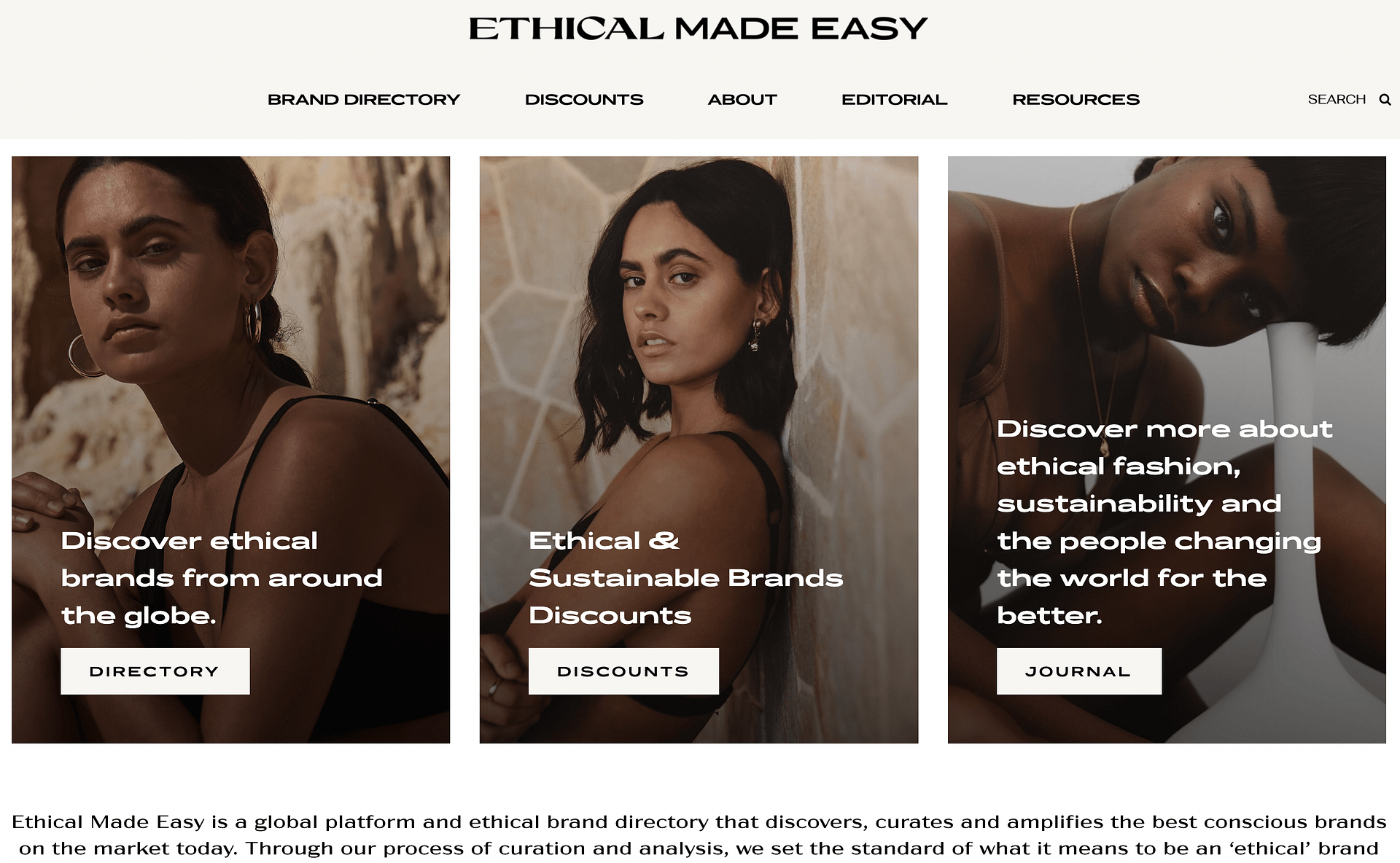This screenshot has height=863, width=1400.
Task: Click 'Ethical & Sustainable Brands Discounts' heading
Action: point(685,578)
